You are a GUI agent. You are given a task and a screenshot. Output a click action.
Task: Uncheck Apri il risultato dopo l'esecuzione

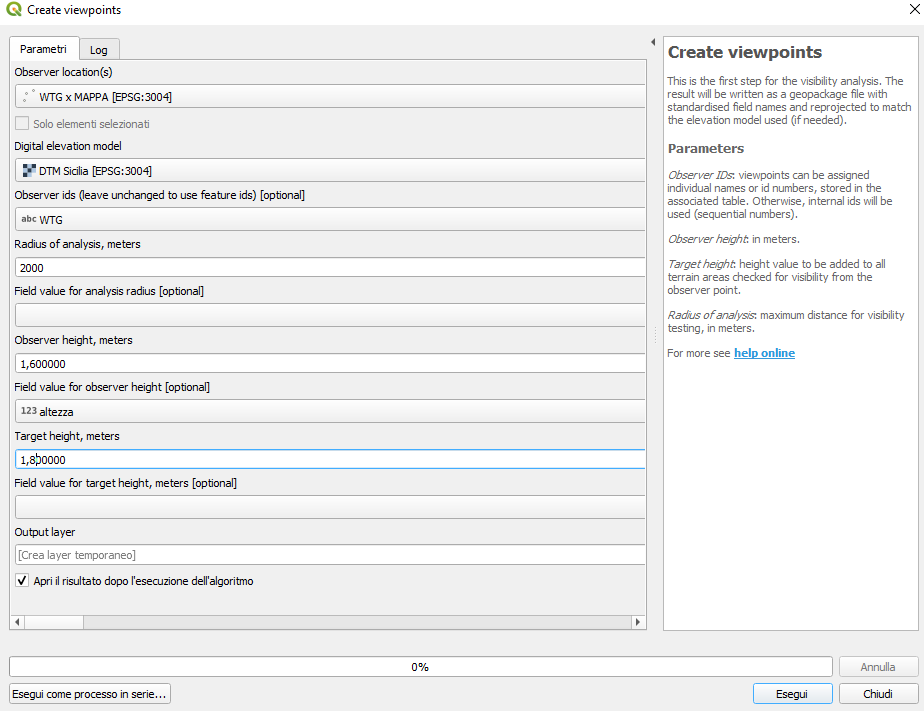click(22, 580)
